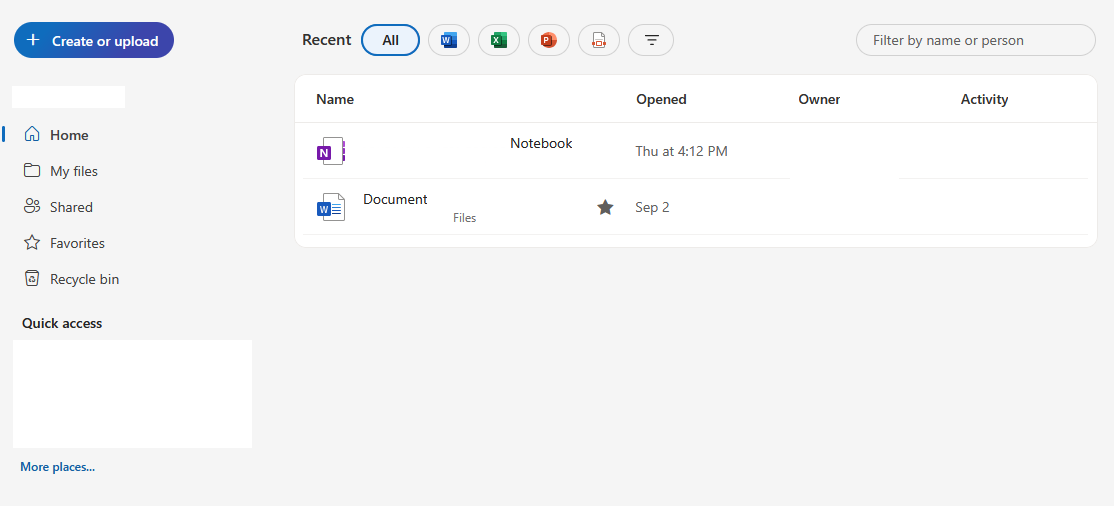Open Favorites from the sidebar
Screen dimensions: 1114x506
coord(77,243)
